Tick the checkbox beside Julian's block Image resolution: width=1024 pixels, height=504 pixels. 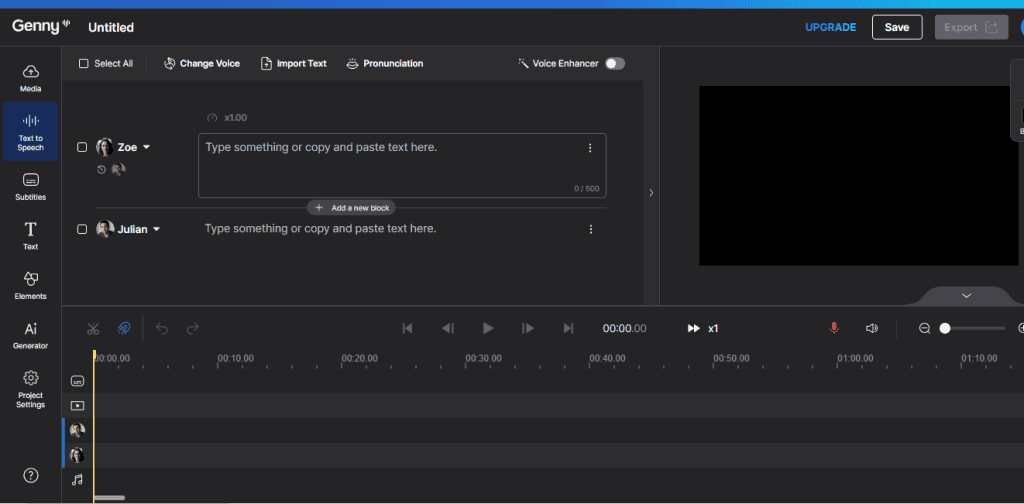[83, 229]
